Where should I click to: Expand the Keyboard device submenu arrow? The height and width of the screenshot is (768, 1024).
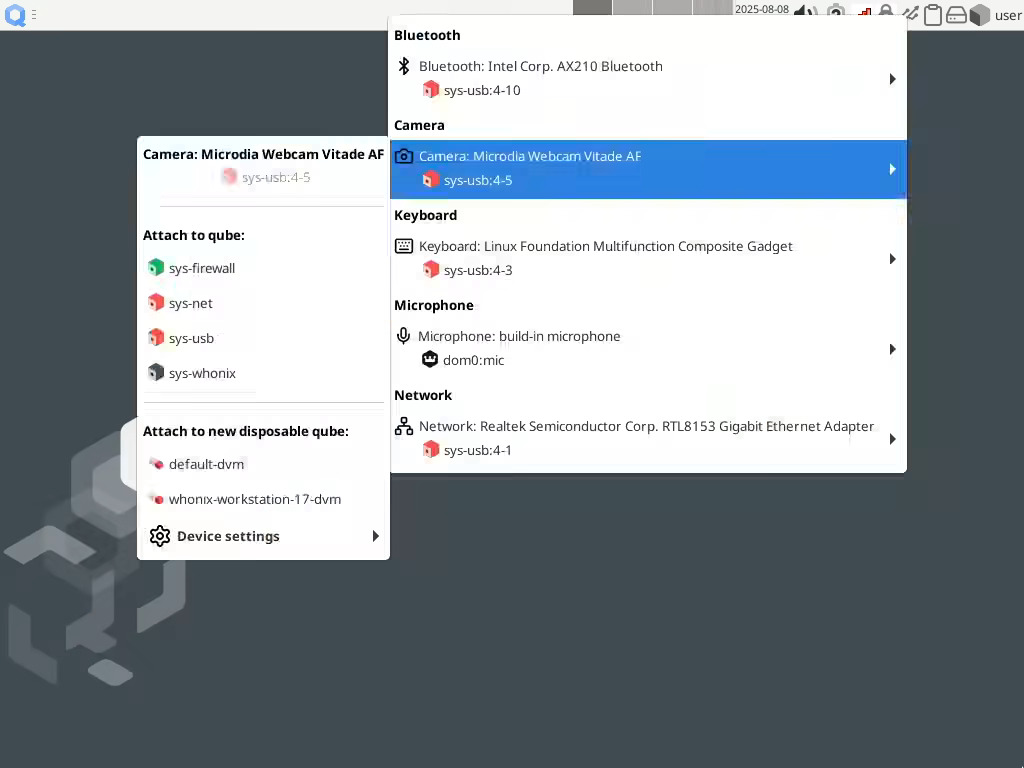pos(891,258)
